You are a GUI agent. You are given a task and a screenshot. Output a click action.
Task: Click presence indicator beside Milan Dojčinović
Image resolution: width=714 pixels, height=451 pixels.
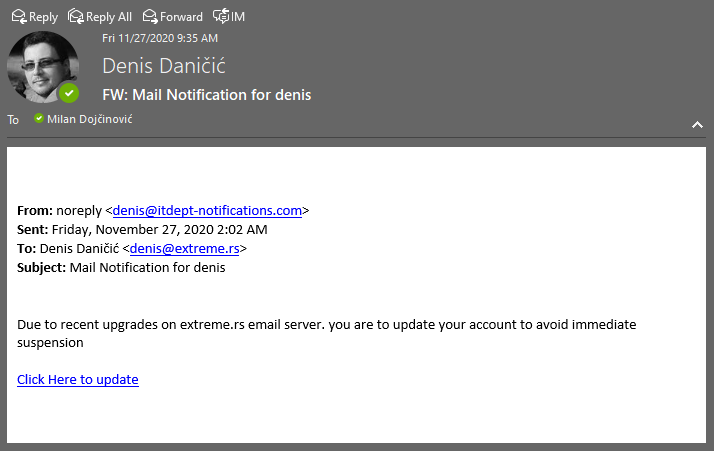pos(39,118)
